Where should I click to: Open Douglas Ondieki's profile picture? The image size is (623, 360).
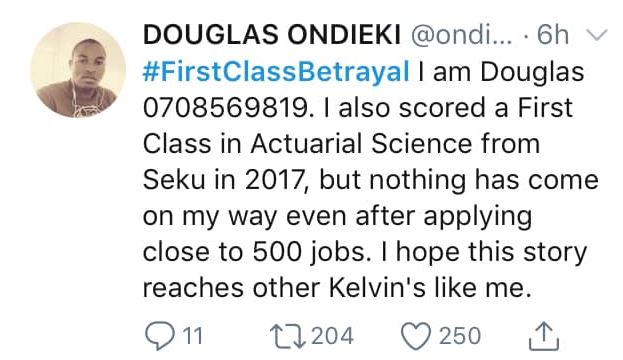coord(78,70)
